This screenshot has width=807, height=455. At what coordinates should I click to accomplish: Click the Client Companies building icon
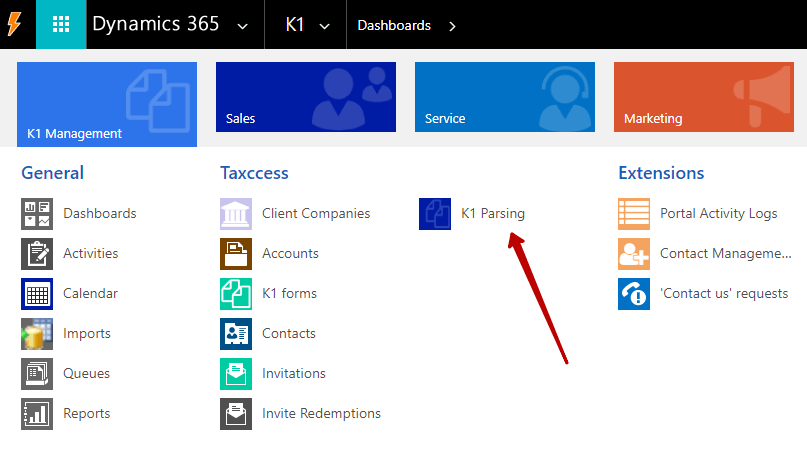[236, 214]
